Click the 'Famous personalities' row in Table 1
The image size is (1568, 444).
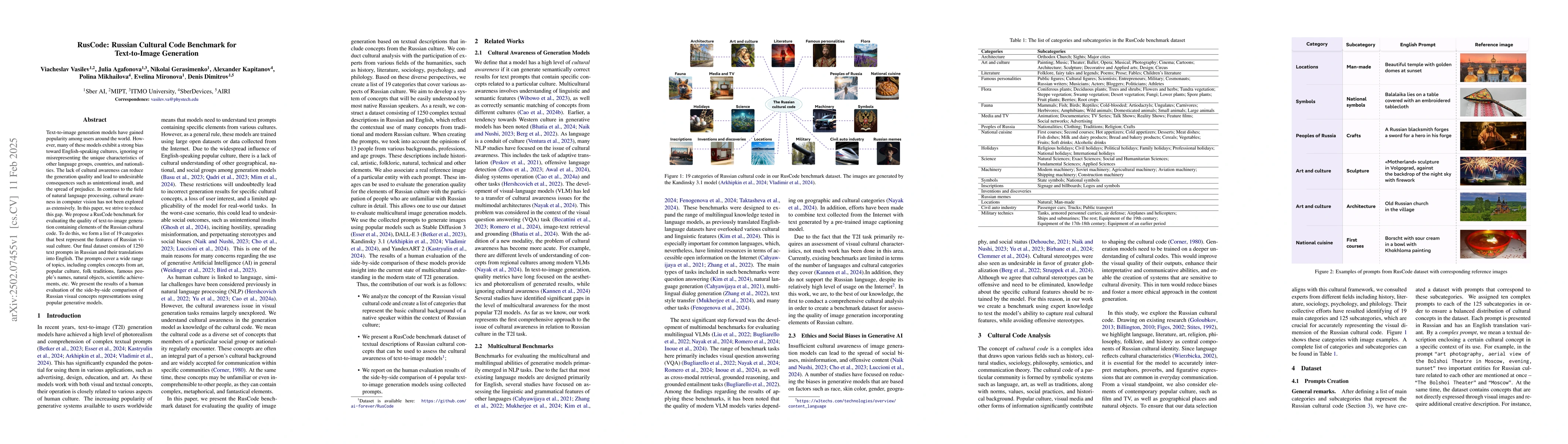(1098, 81)
